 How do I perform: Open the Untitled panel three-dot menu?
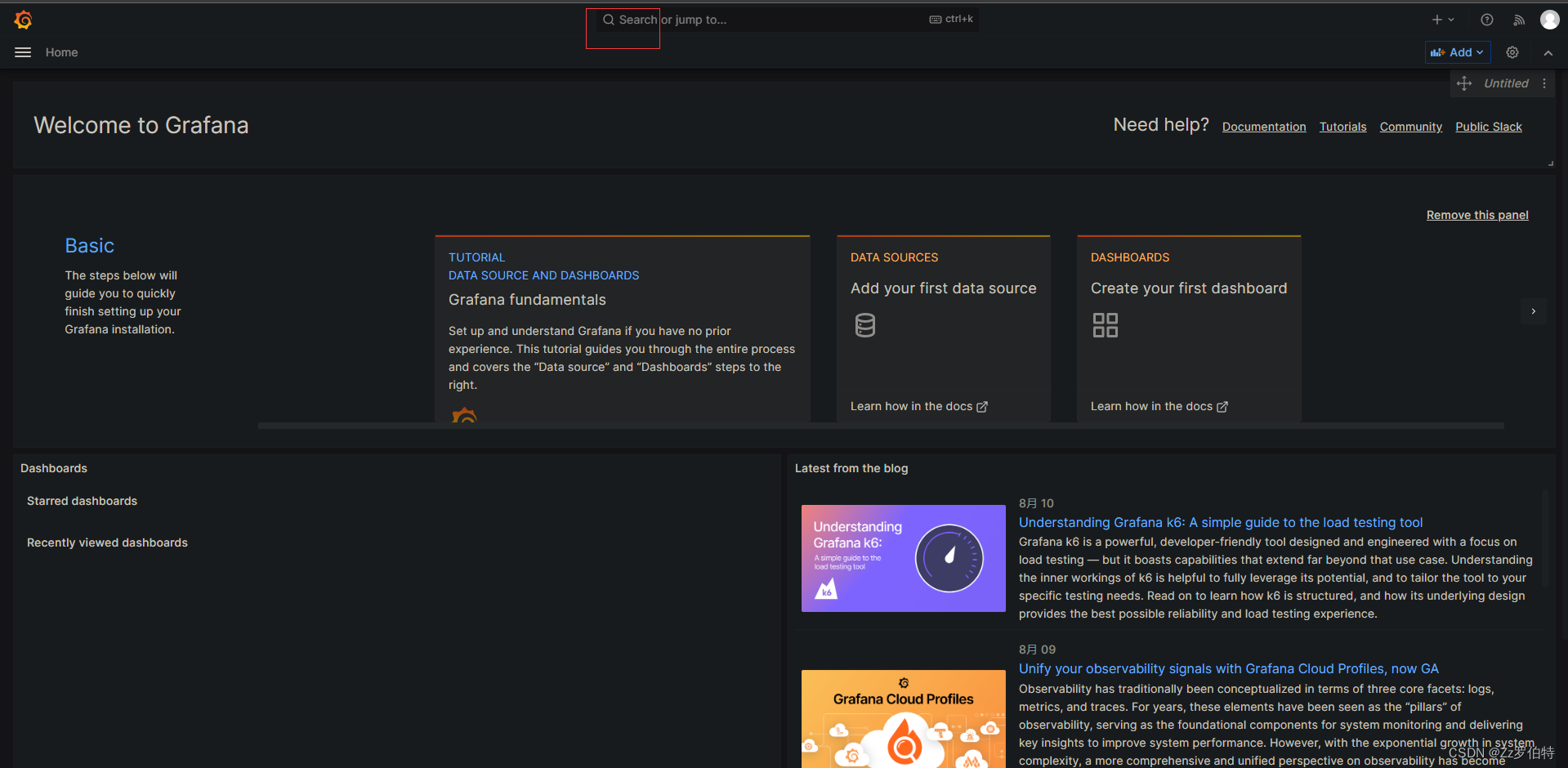click(x=1544, y=83)
